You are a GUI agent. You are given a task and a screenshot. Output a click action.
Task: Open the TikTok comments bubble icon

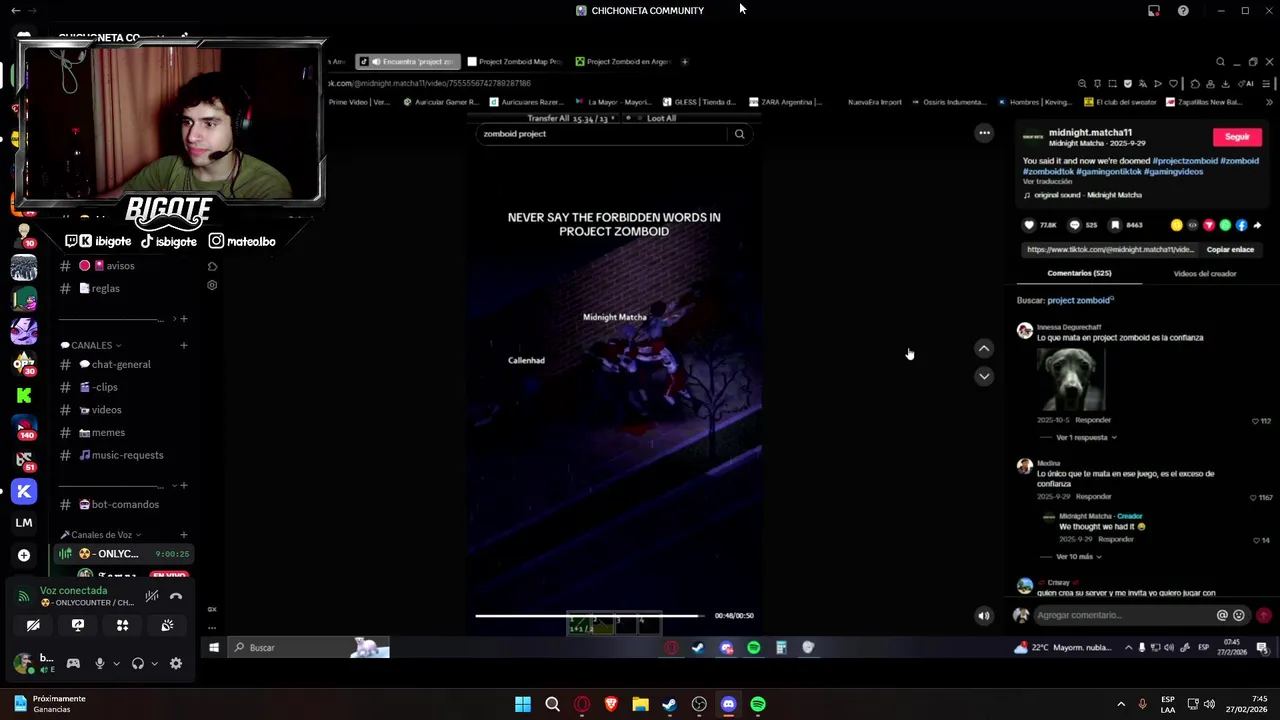coord(1075,225)
